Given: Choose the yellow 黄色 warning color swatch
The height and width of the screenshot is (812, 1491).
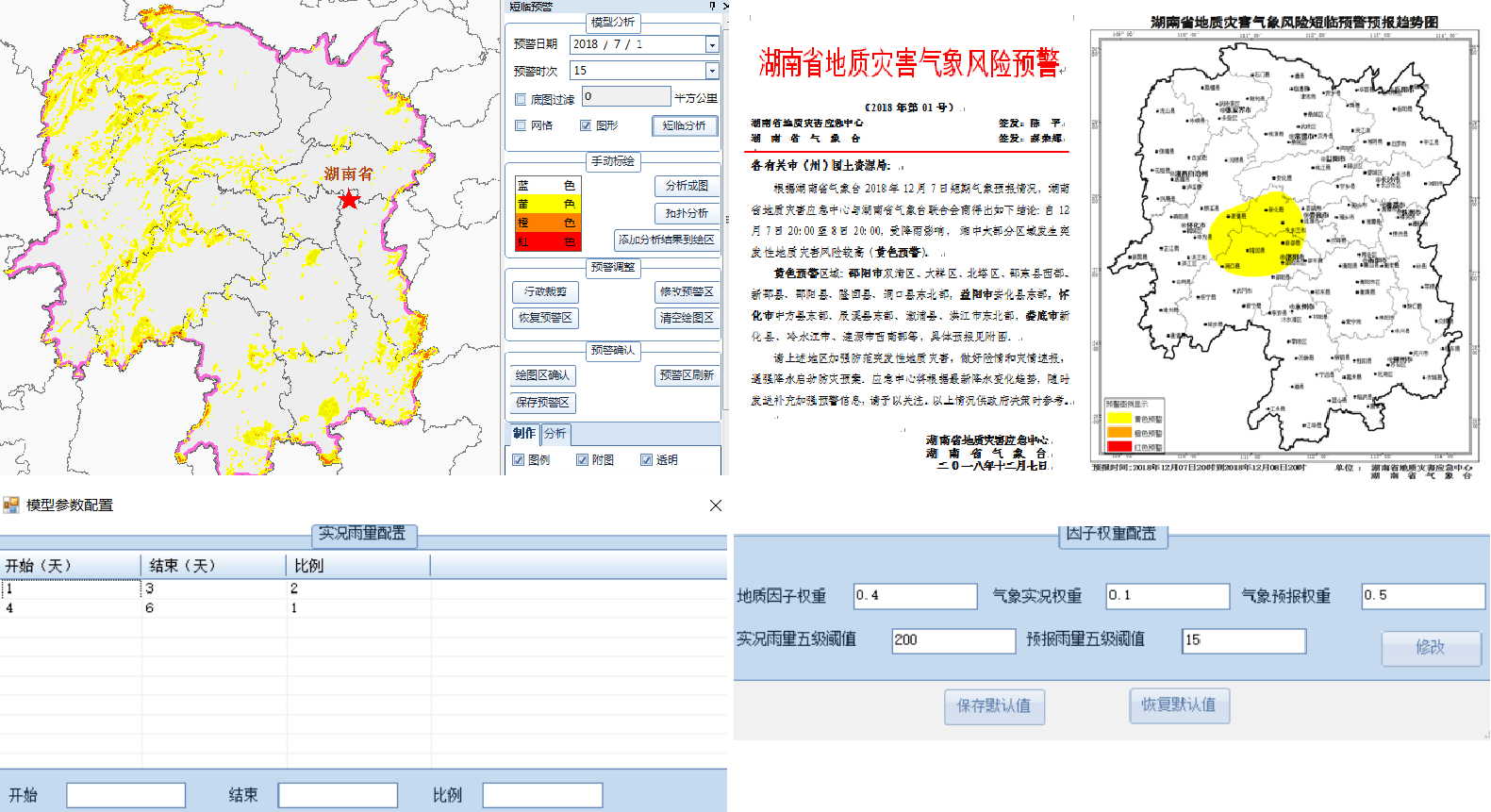Looking at the screenshot, I should 547,205.
